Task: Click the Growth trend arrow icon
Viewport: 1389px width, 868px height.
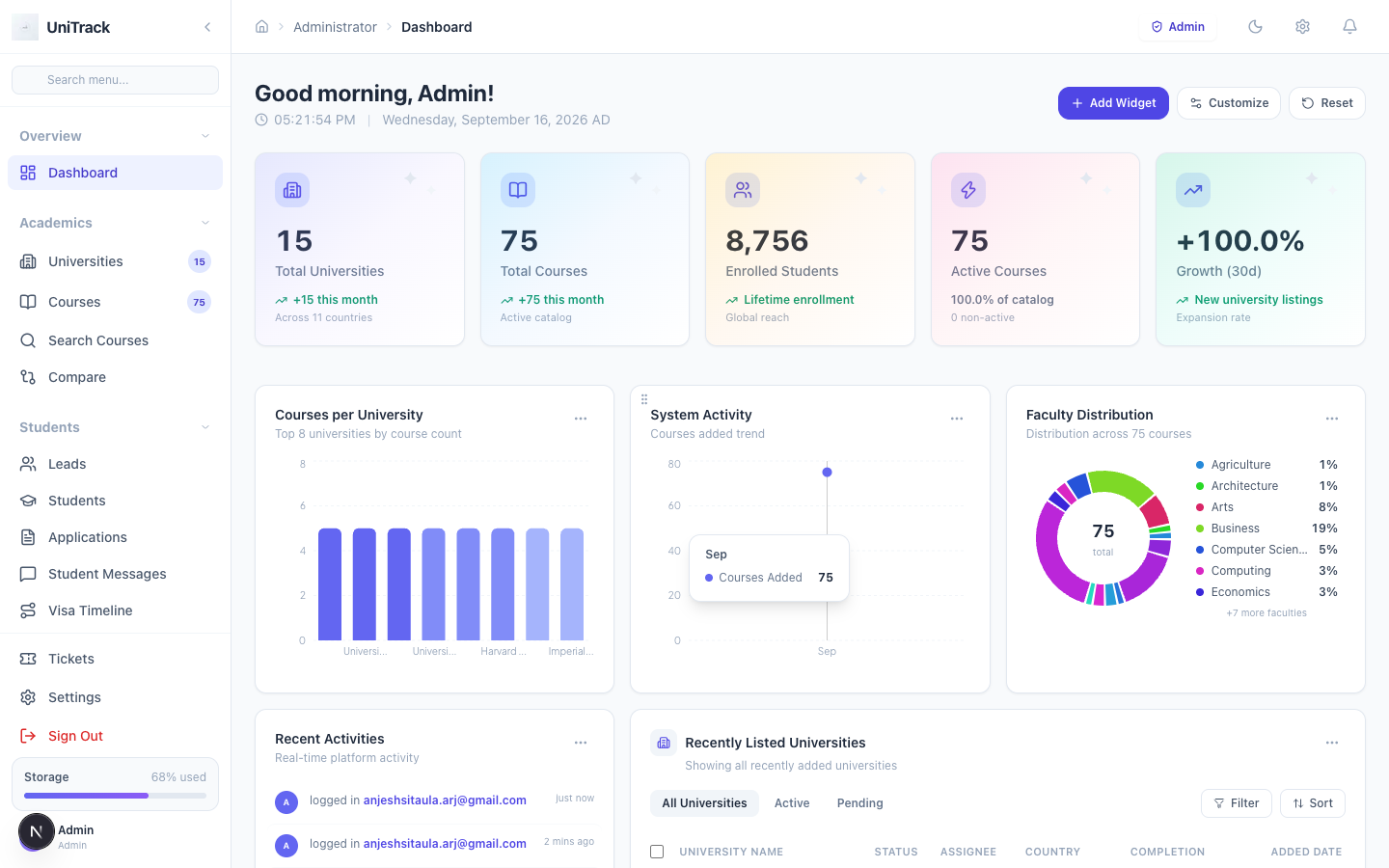Action: pyautogui.click(x=1193, y=190)
